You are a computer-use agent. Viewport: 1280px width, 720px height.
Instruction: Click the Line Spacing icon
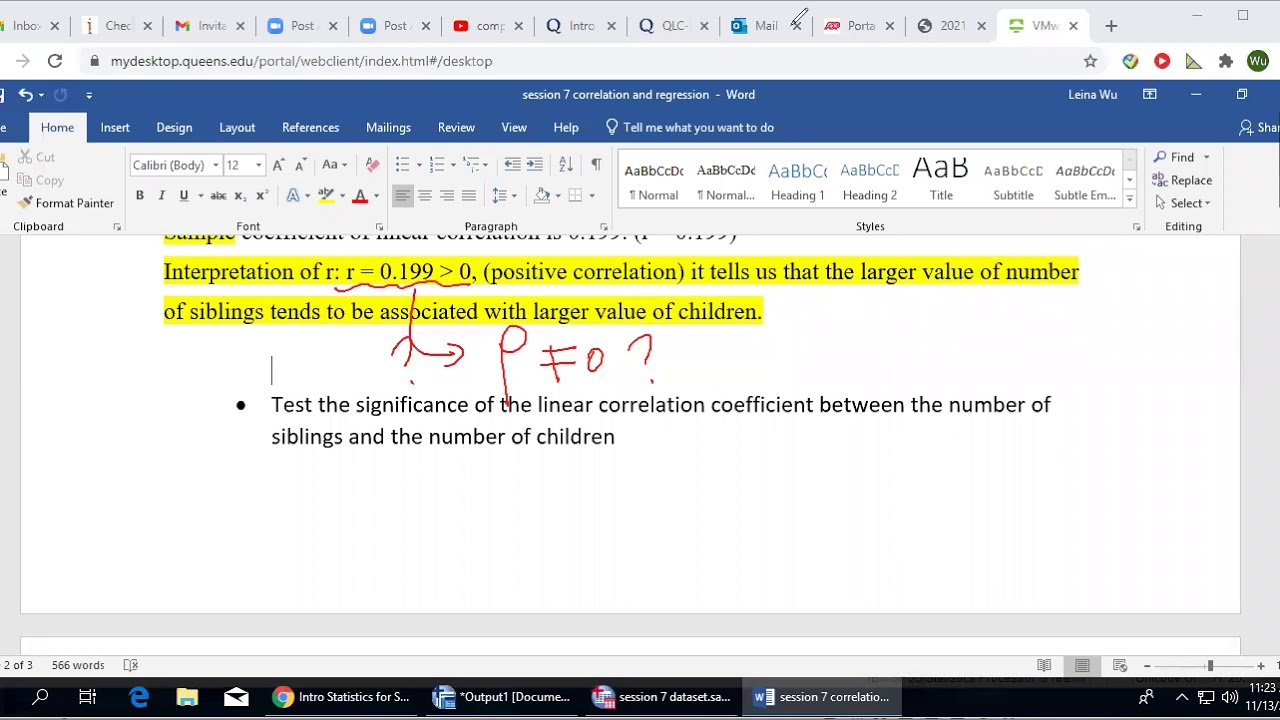[499, 195]
